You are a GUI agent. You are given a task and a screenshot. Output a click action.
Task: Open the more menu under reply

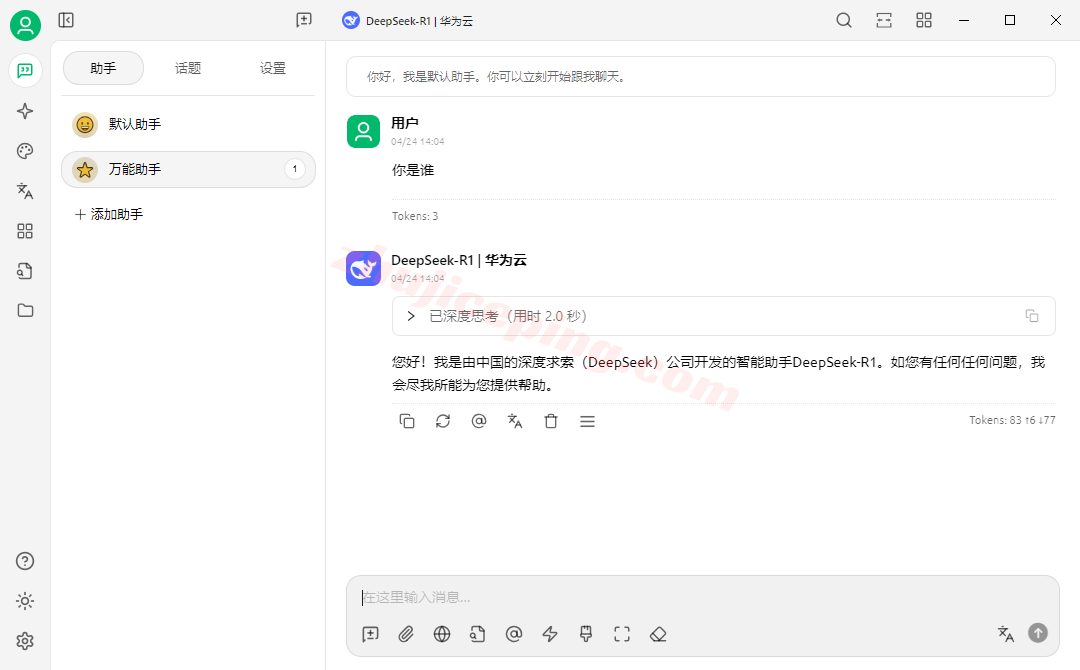click(x=587, y=421)
